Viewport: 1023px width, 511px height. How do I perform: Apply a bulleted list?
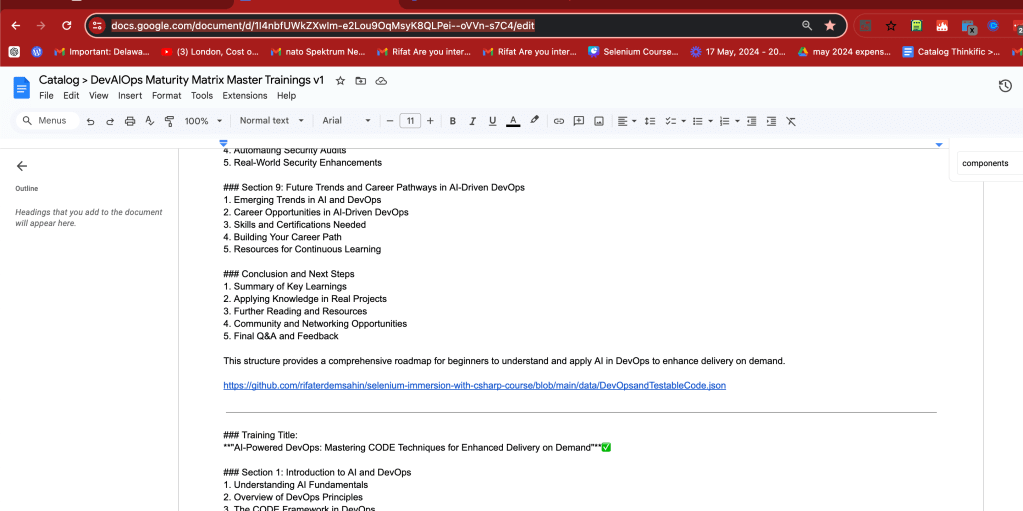pos(697,121)
